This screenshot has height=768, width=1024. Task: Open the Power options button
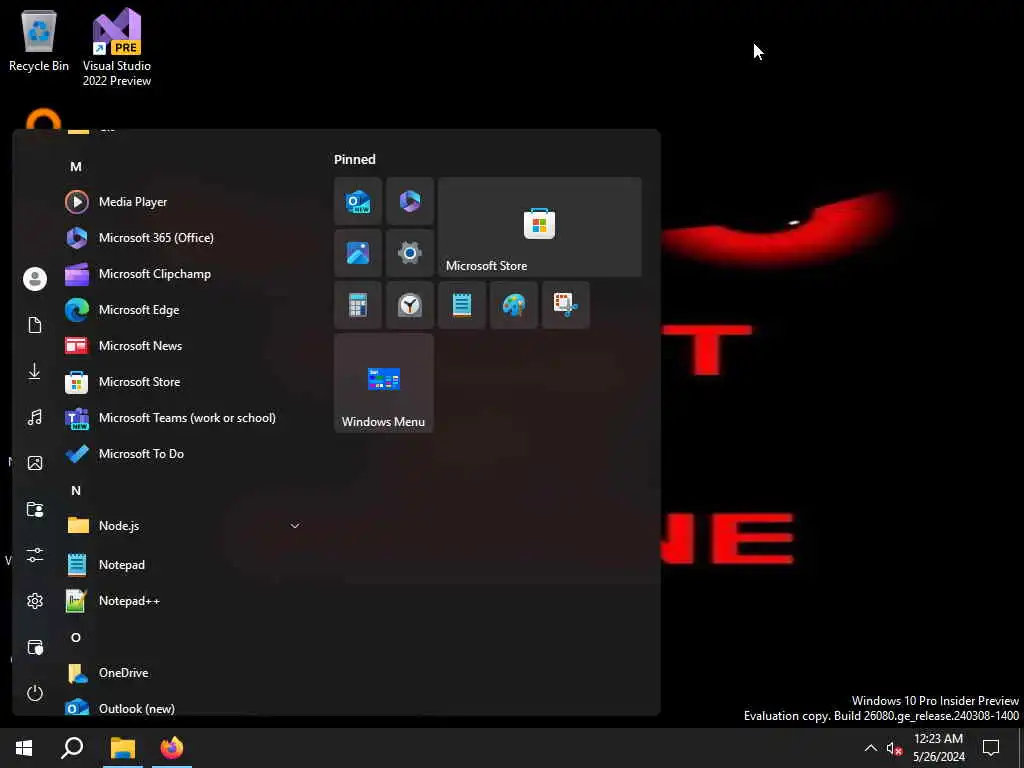click(35, 693)
